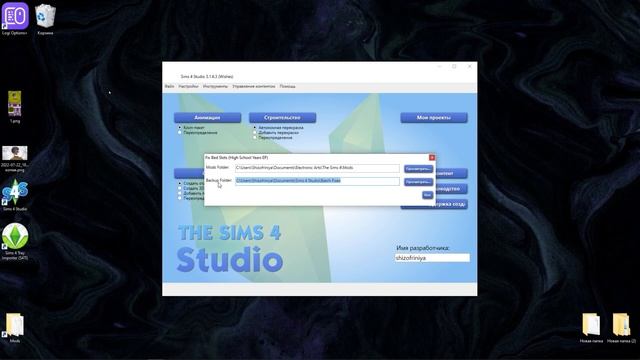Open Мои проекты
This screenshot has width=640, height=360.
click(x=434, y=118)
